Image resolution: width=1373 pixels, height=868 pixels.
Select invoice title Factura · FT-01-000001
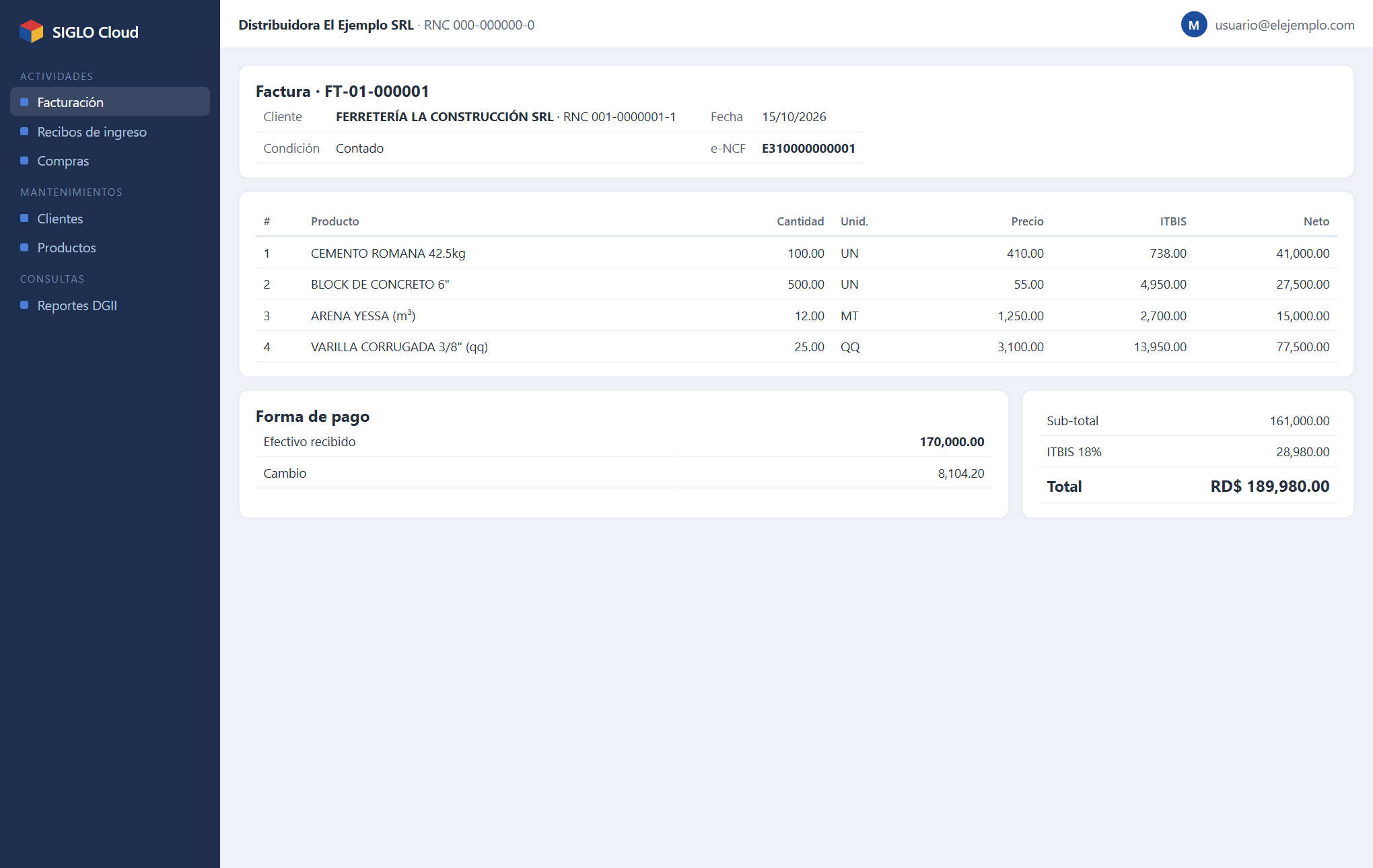(342, 91)
